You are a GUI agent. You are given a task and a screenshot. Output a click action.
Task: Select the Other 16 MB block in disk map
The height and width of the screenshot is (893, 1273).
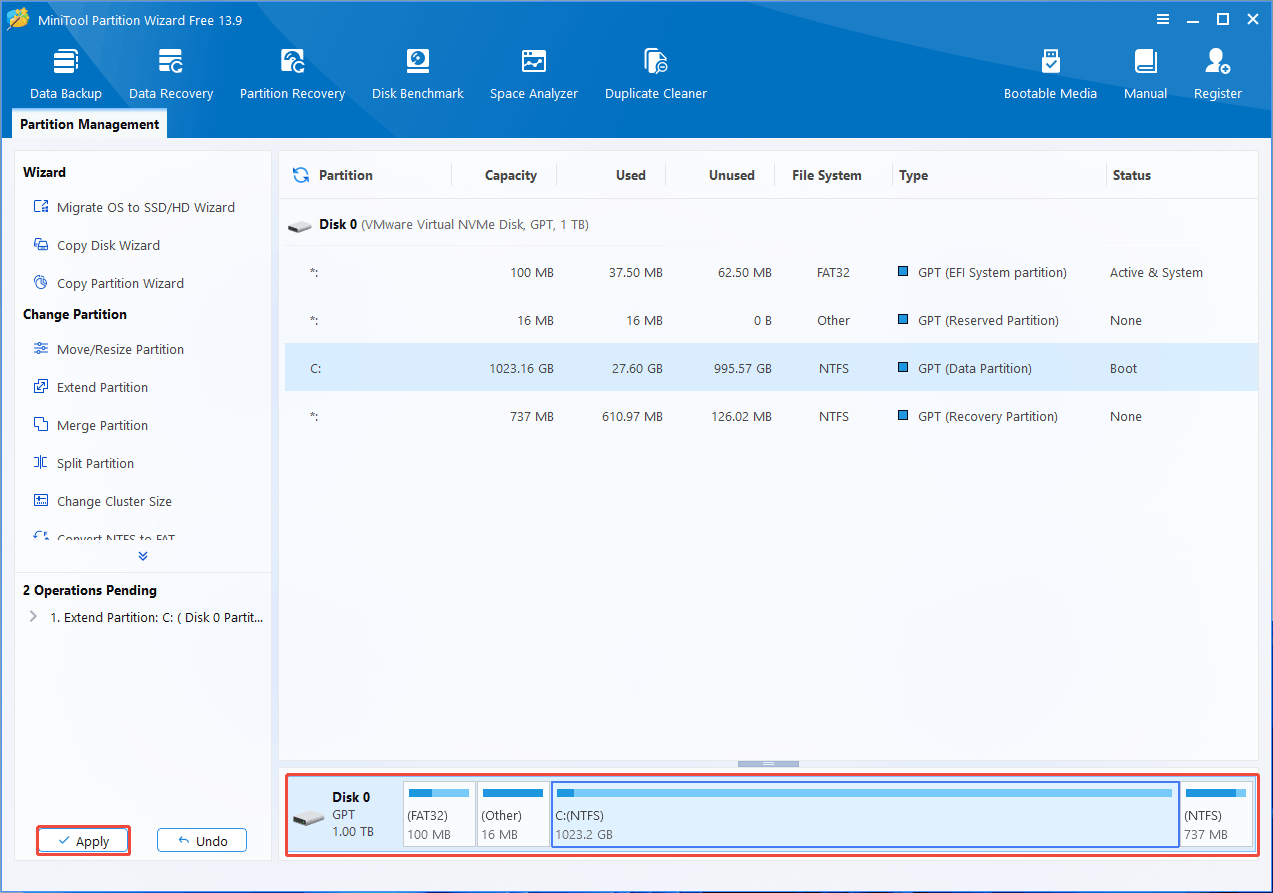coord(513,814)
